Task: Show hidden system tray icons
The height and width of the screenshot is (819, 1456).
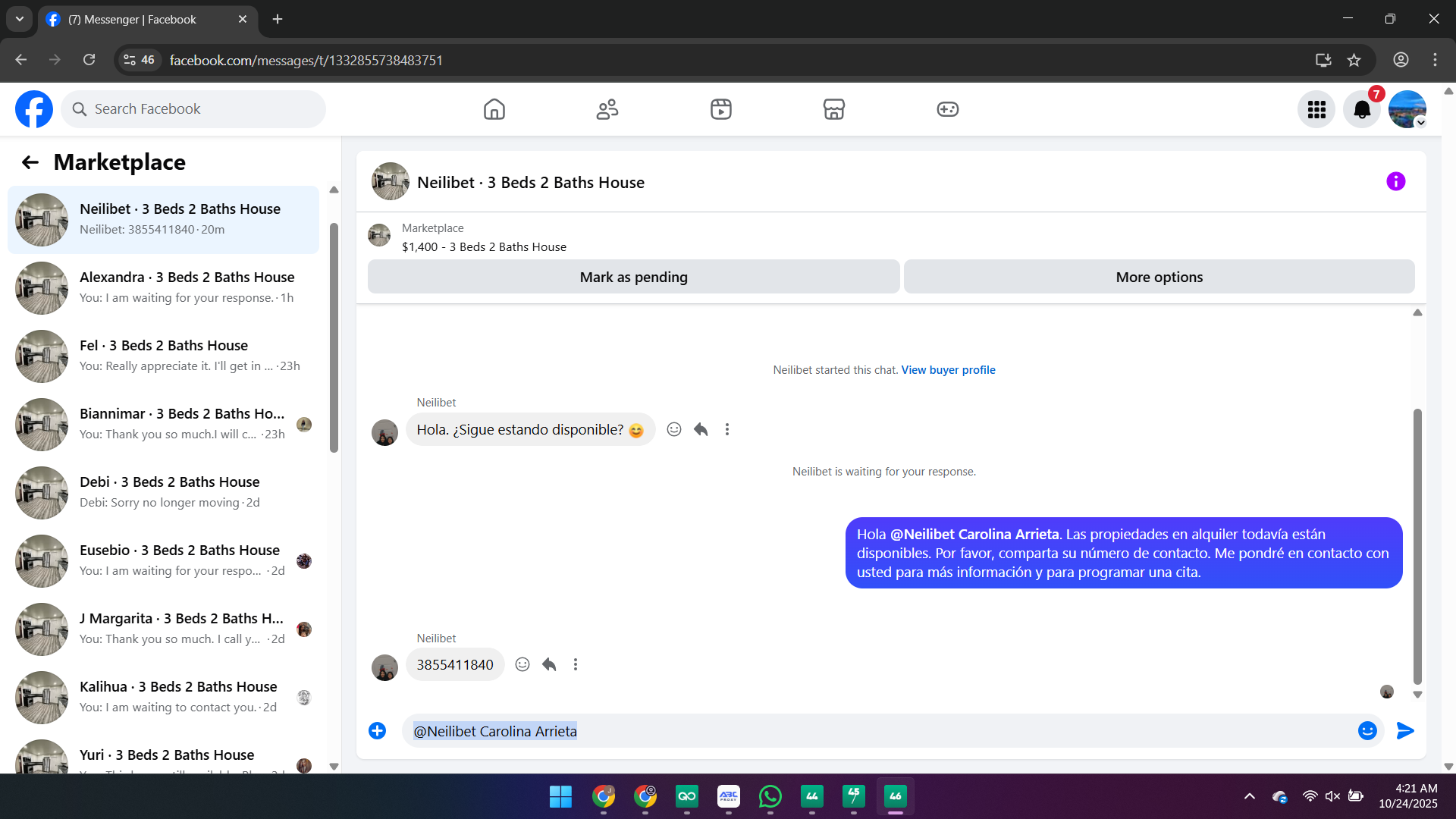Action: 1250,796
